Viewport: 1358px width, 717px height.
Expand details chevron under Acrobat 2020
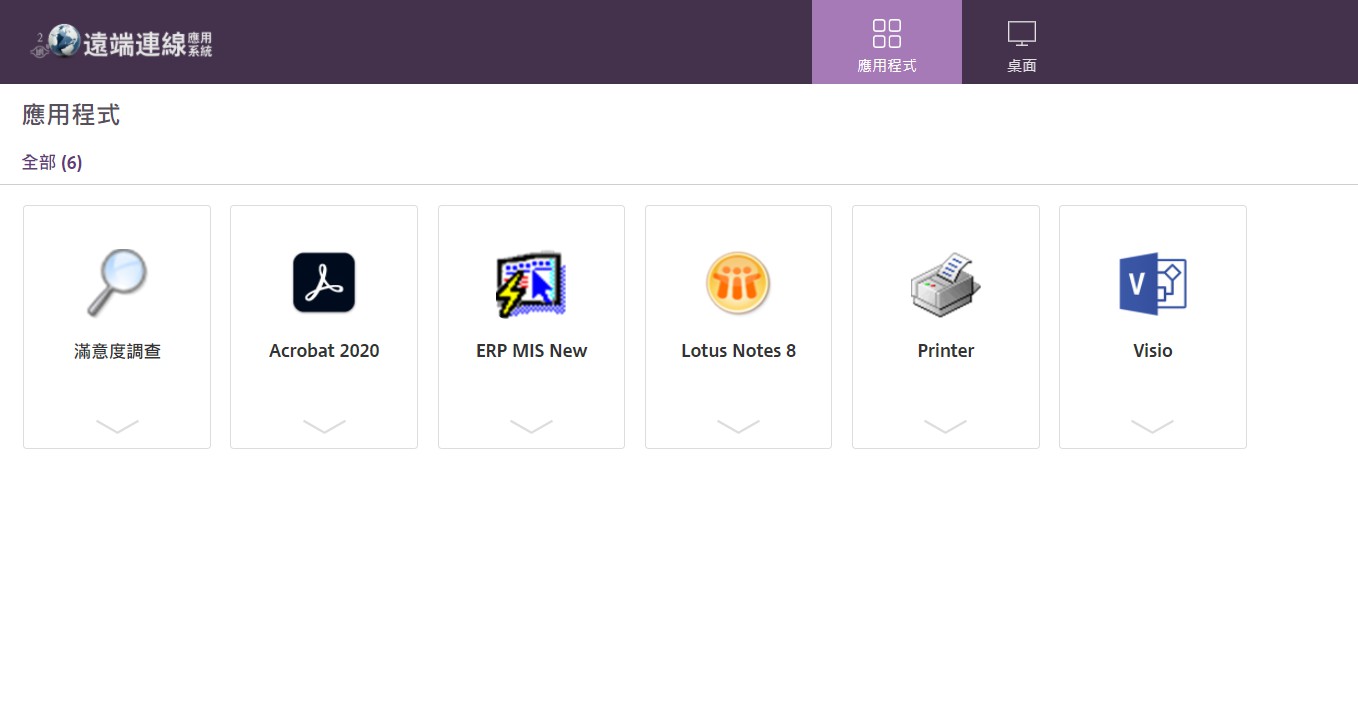click(x=324, y=426)
